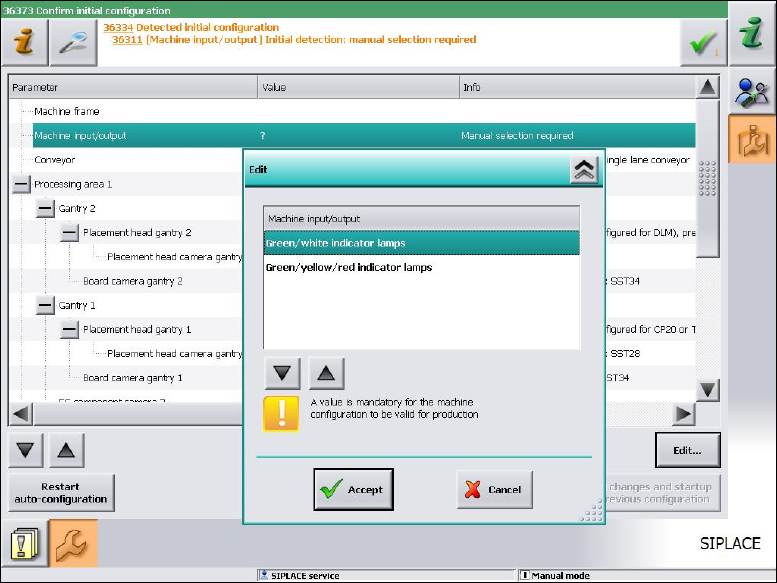
Task: Open error link 36311
Action: click(127, 40)
